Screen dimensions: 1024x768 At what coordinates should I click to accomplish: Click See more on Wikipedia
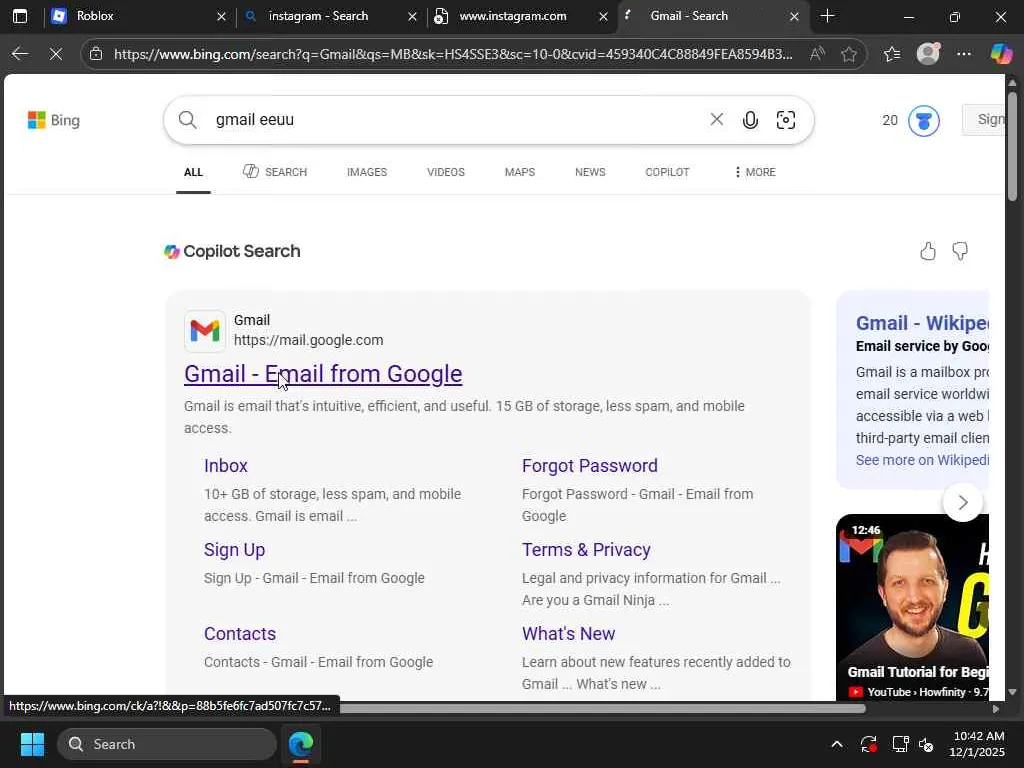[922, 460]
